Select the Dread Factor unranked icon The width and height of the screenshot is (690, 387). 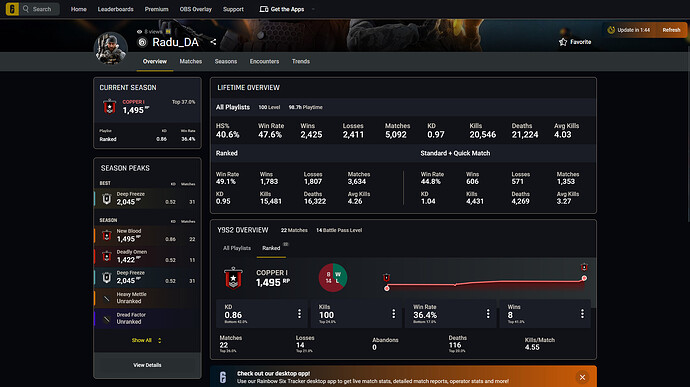click(106, 319)
